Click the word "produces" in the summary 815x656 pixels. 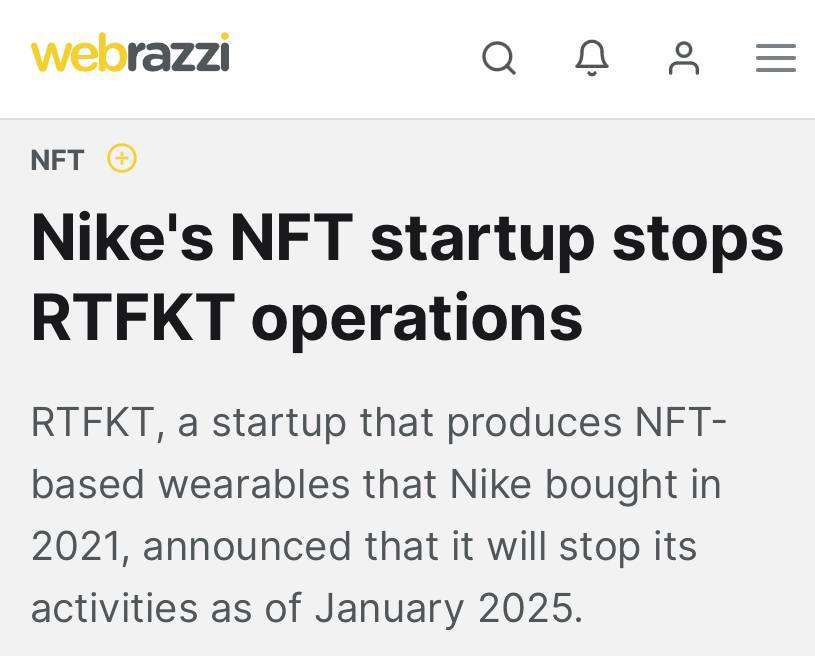coord(534,423)
